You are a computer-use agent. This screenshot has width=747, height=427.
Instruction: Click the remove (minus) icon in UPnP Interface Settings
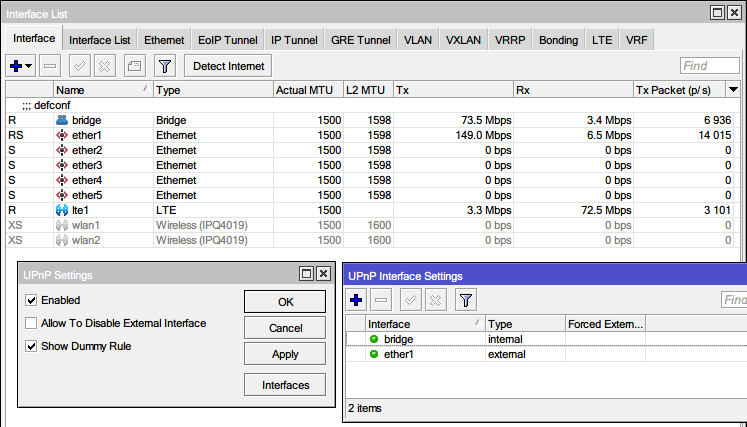point(381,300)
